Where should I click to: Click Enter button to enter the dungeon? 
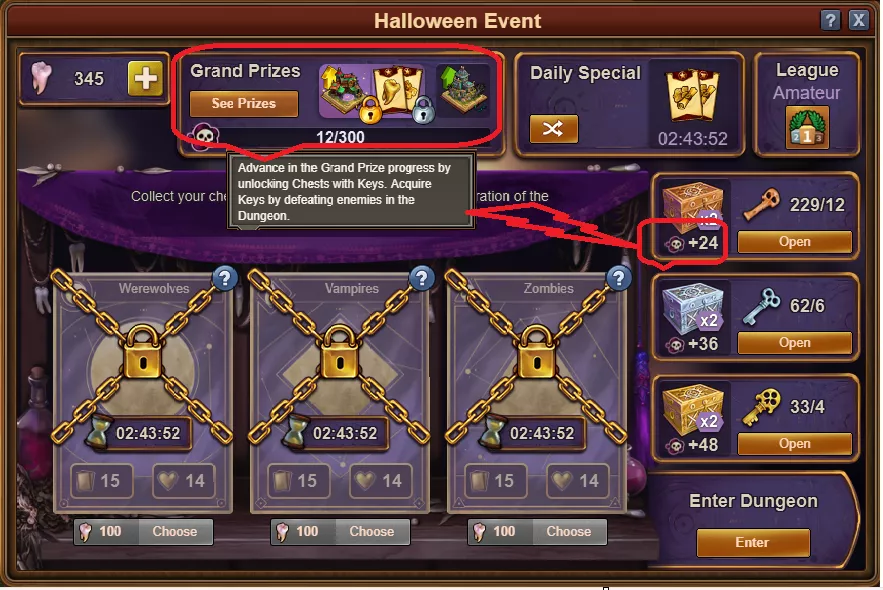(753, 542)
